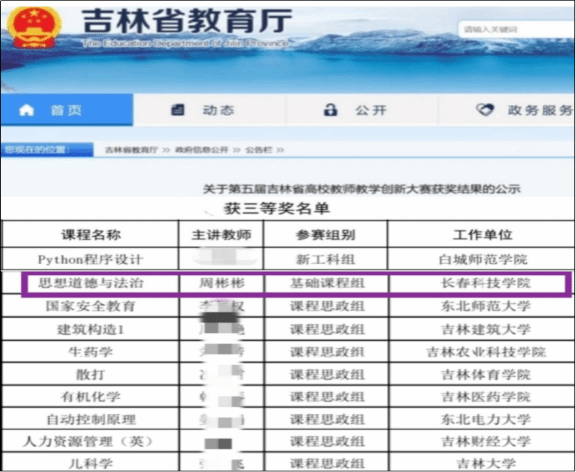Click the 政务服务 heart icon
The width and height of the screenshot is (576, 472).
485,109
